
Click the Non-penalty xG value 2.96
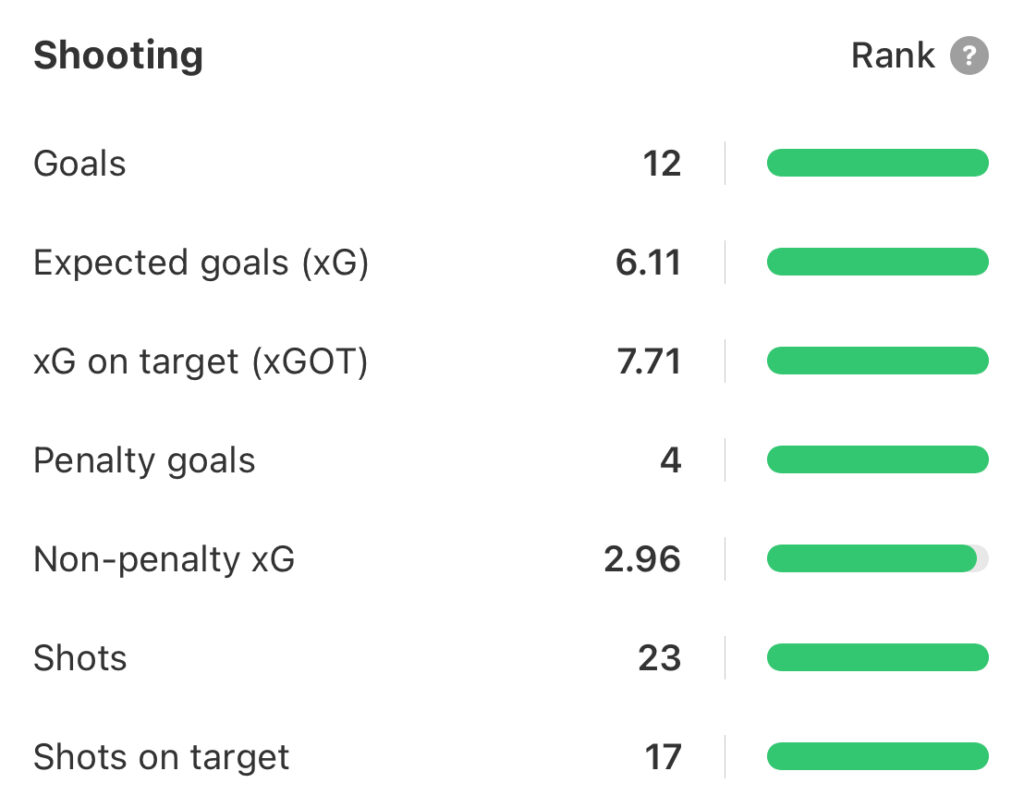(x=642, y=559)
